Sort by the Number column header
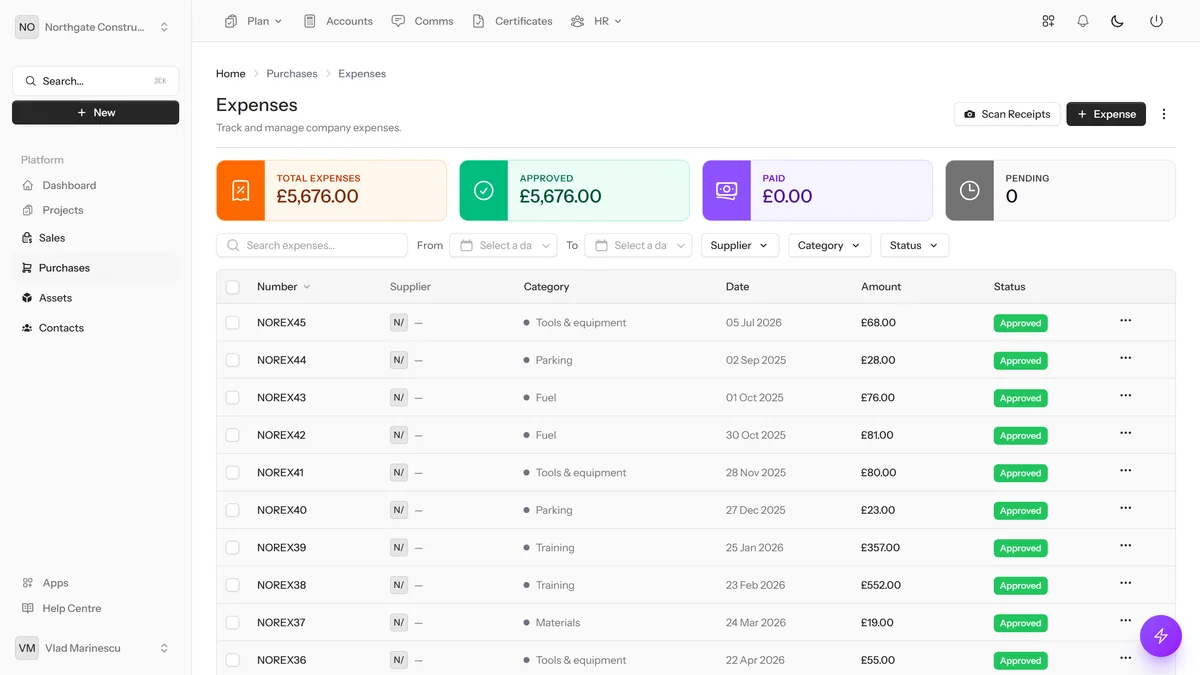This screenshot has height=675, width=1200. [x=283, y=287]
